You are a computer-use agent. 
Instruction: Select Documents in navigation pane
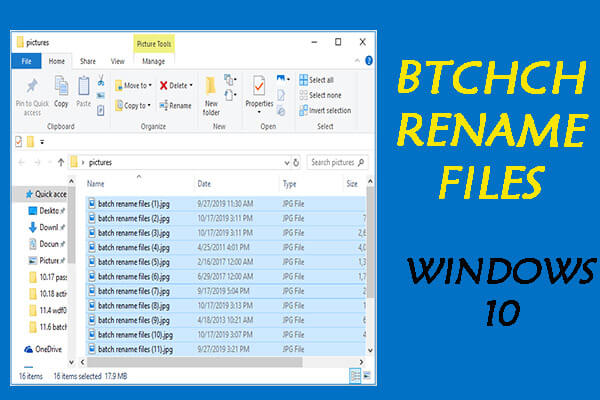49,244
